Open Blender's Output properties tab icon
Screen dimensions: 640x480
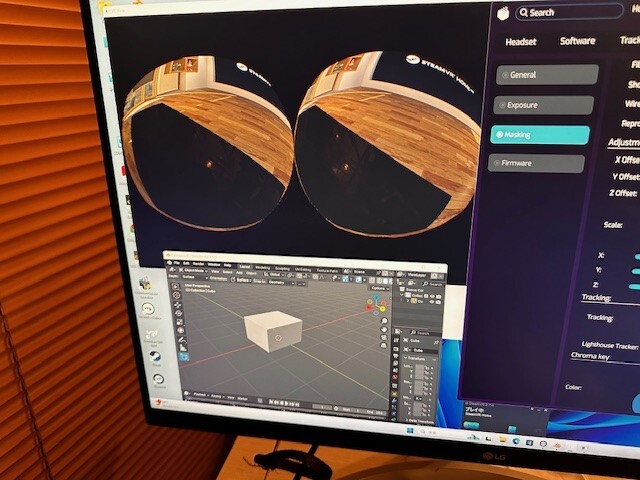396,356
